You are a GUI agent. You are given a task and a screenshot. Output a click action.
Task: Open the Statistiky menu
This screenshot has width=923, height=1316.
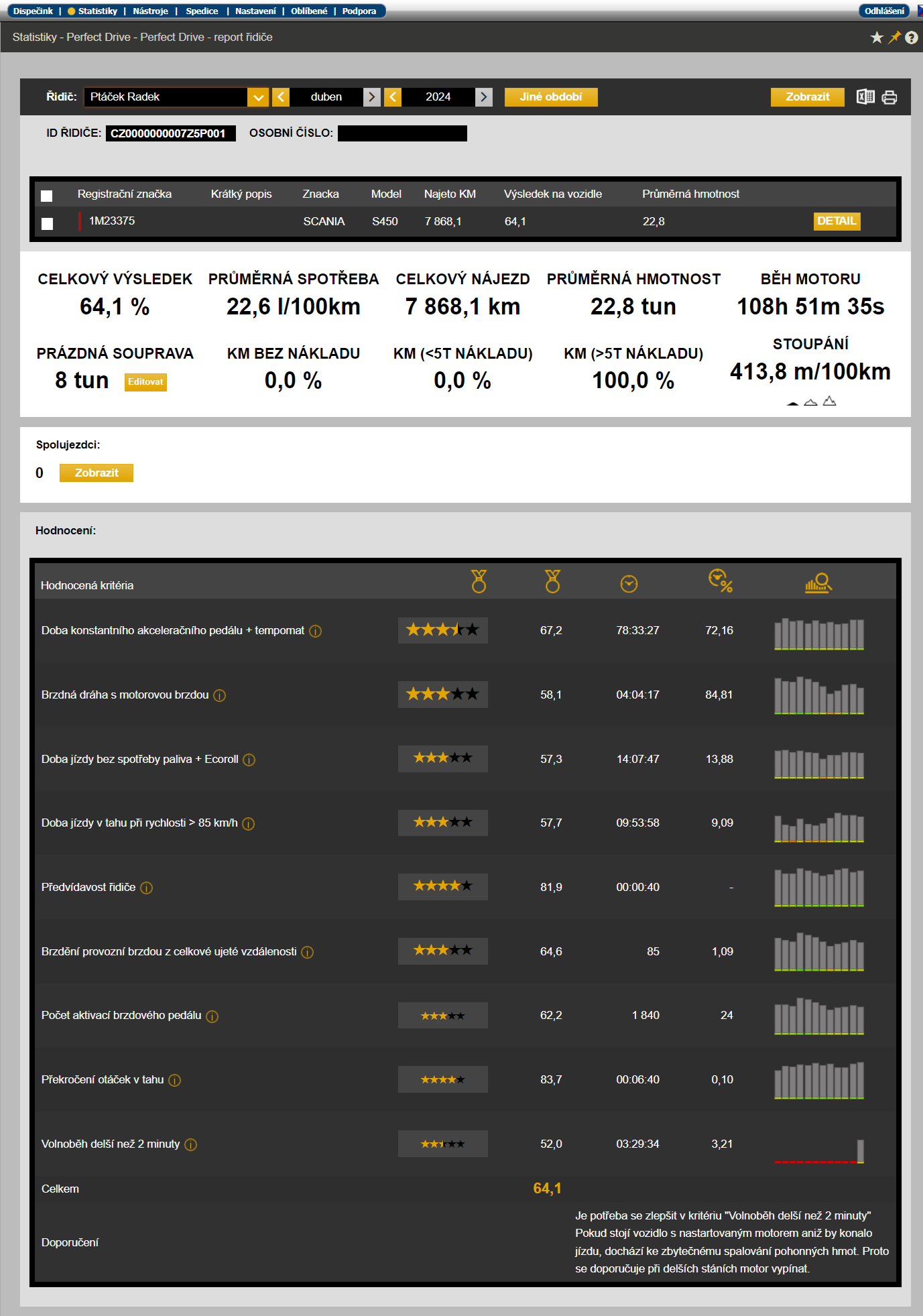(97, 11)
